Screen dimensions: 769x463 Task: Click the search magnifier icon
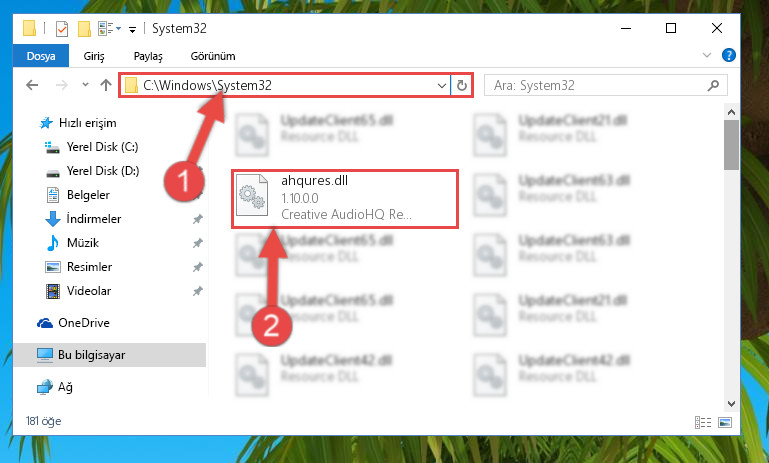click(x=713, y=85)
